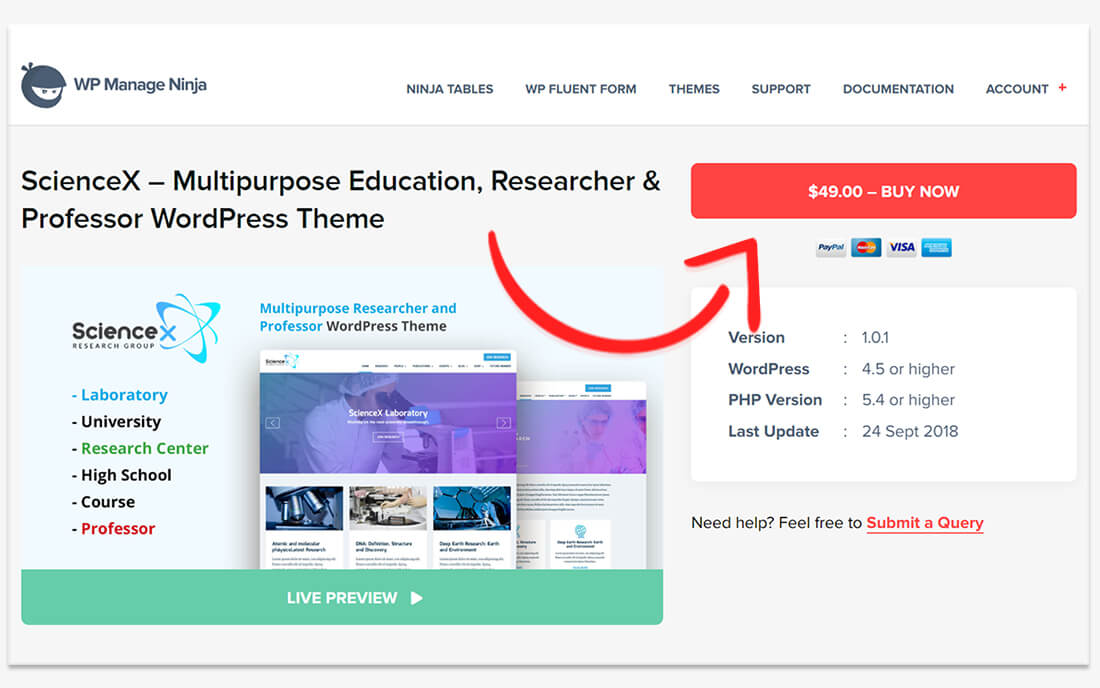Click the $49.00 Buy Now button
The width and height of the screenshot is (1100, 688).
pos(883,191)
